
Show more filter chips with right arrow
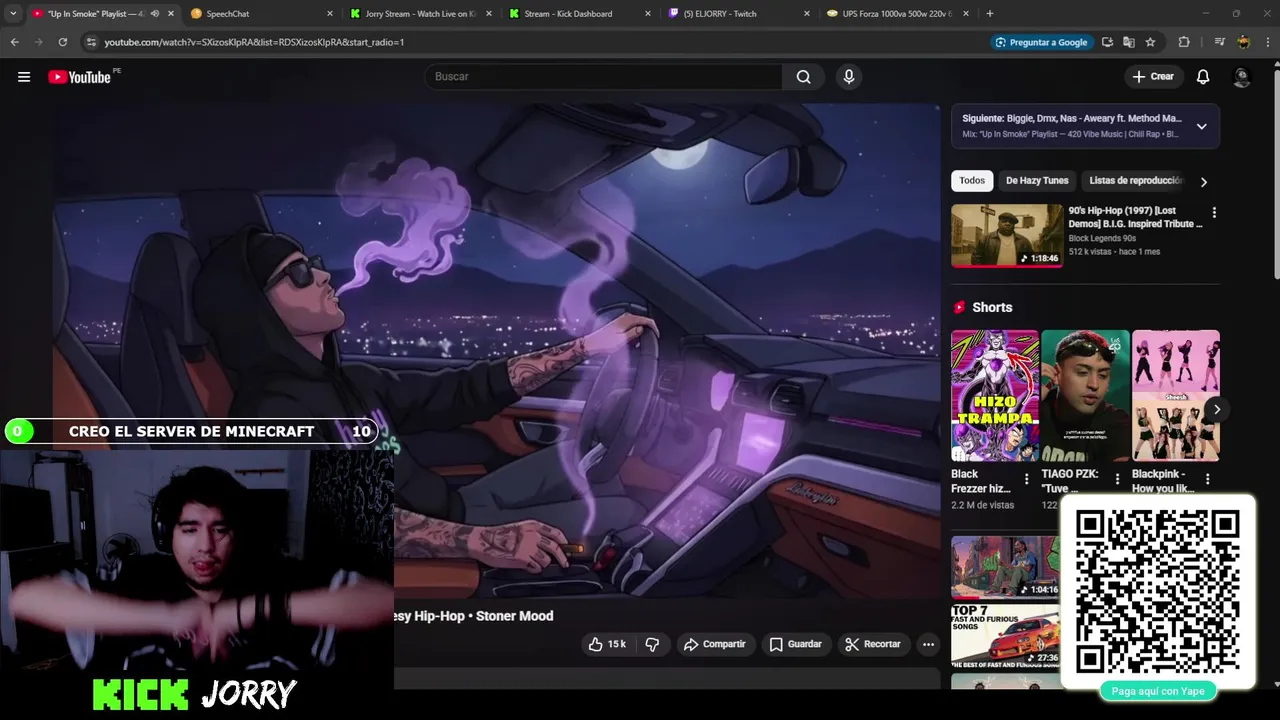point(1203,182)
